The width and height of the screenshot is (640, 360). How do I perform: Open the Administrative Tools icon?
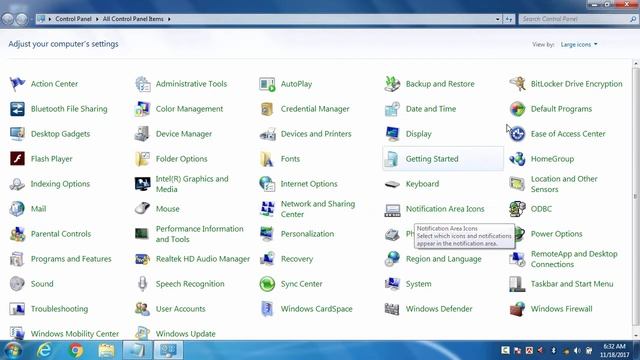tap(142, 84)
